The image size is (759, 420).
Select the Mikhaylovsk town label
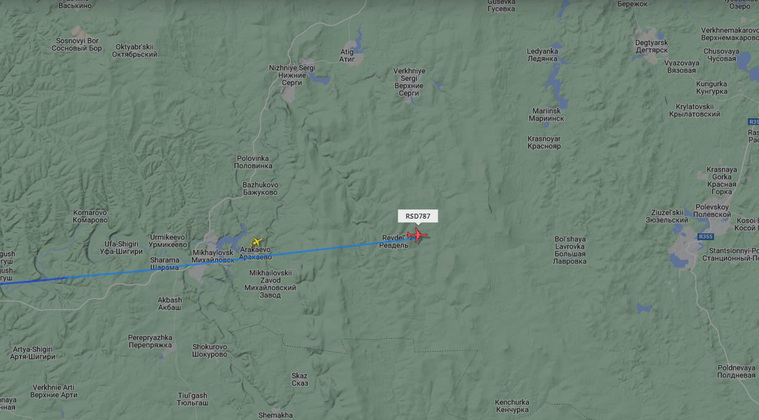(x=213, y=256)
